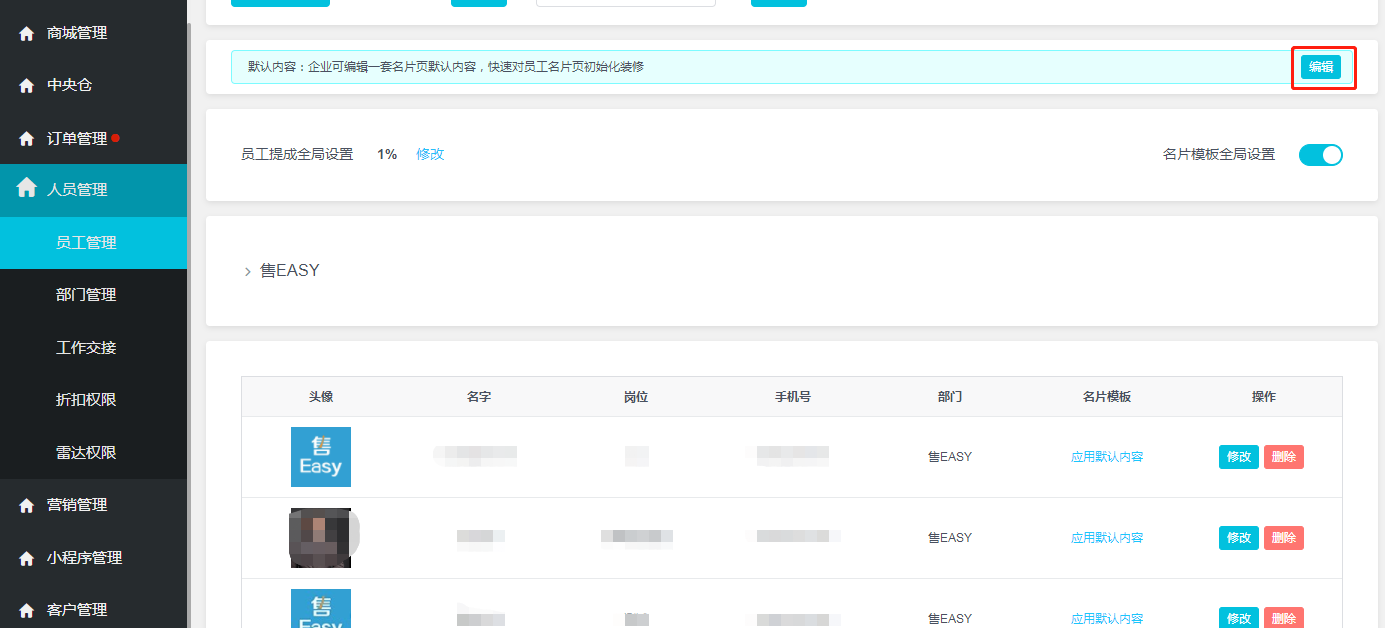Go to 折扣权限 in the sidebar
The image size is (1385, 628).
[x=86, y=400]
